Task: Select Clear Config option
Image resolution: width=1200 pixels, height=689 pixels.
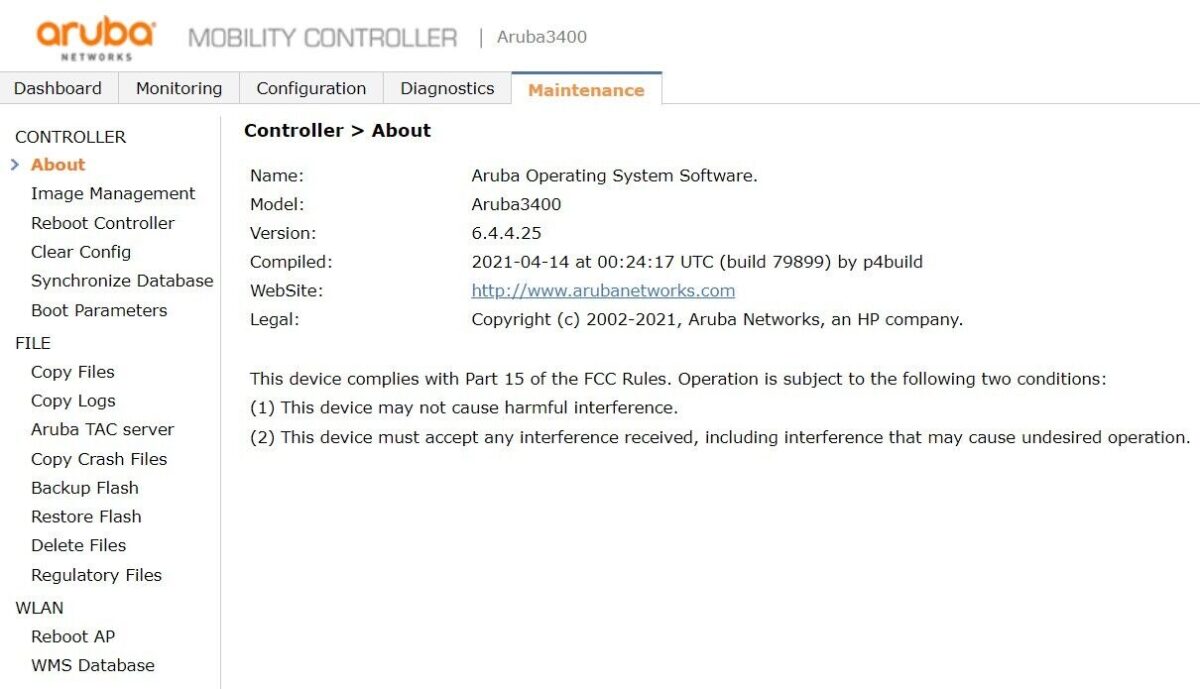Action: [81, 252]
